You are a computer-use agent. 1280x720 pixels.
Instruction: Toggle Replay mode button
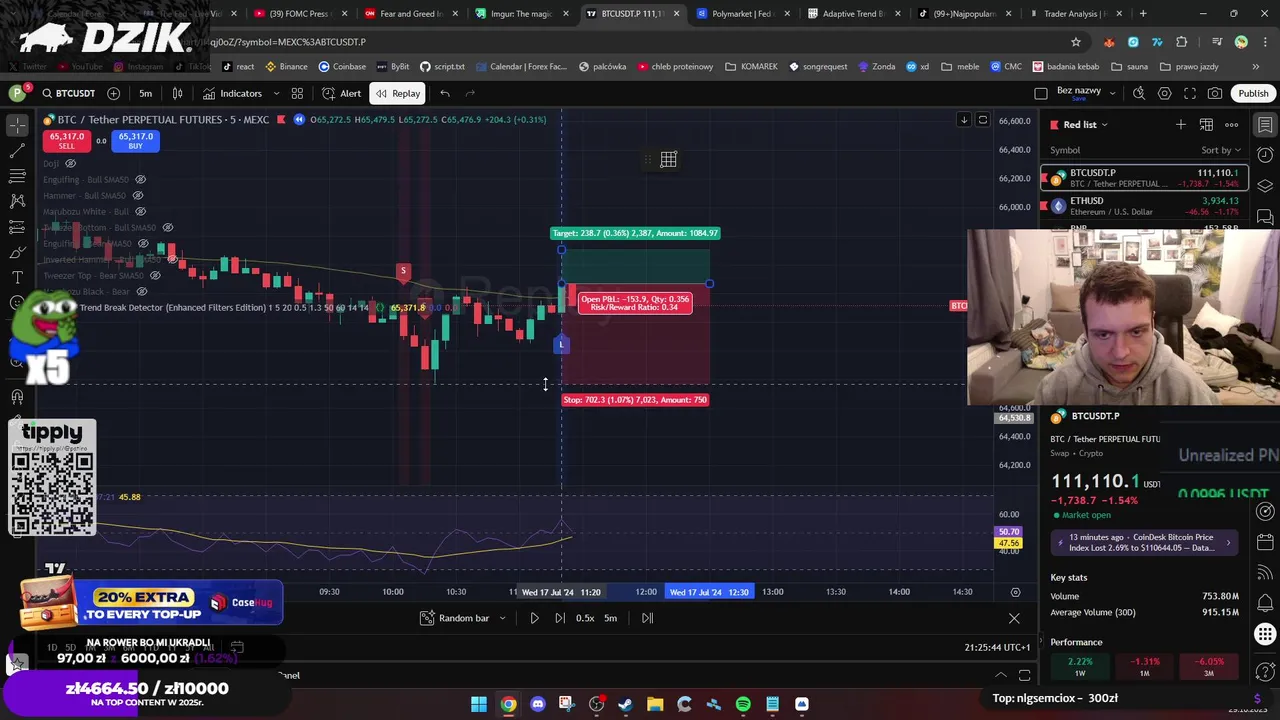(x=397, y=93)
